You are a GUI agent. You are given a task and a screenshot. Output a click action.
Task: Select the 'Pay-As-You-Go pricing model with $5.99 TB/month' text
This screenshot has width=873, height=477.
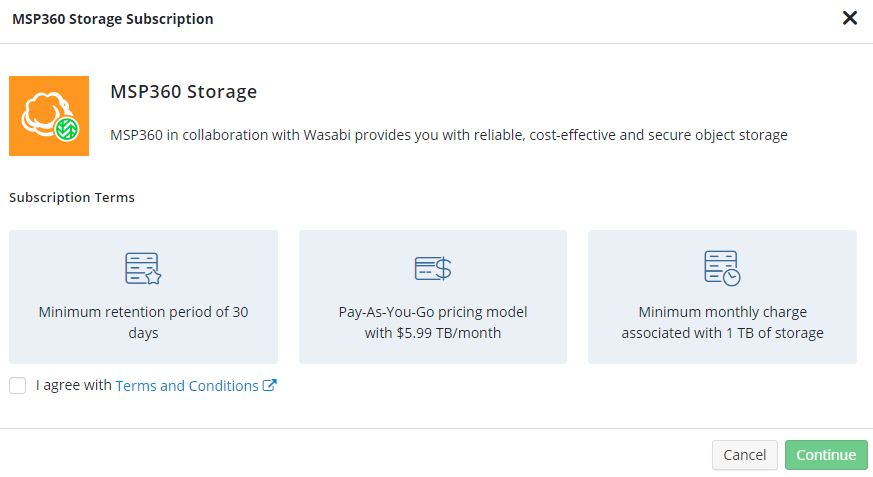click(433, 322)
